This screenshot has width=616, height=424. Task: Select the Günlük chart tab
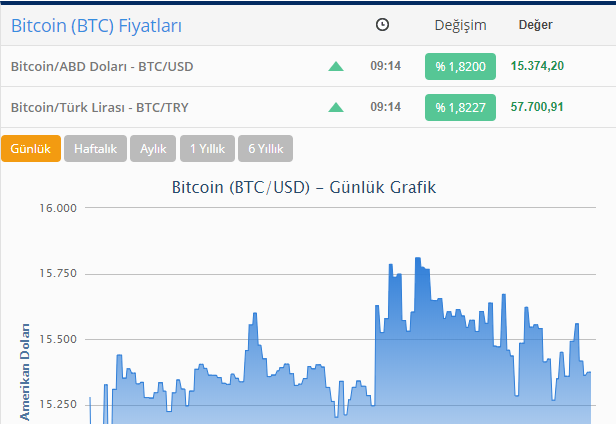(31, 149)
